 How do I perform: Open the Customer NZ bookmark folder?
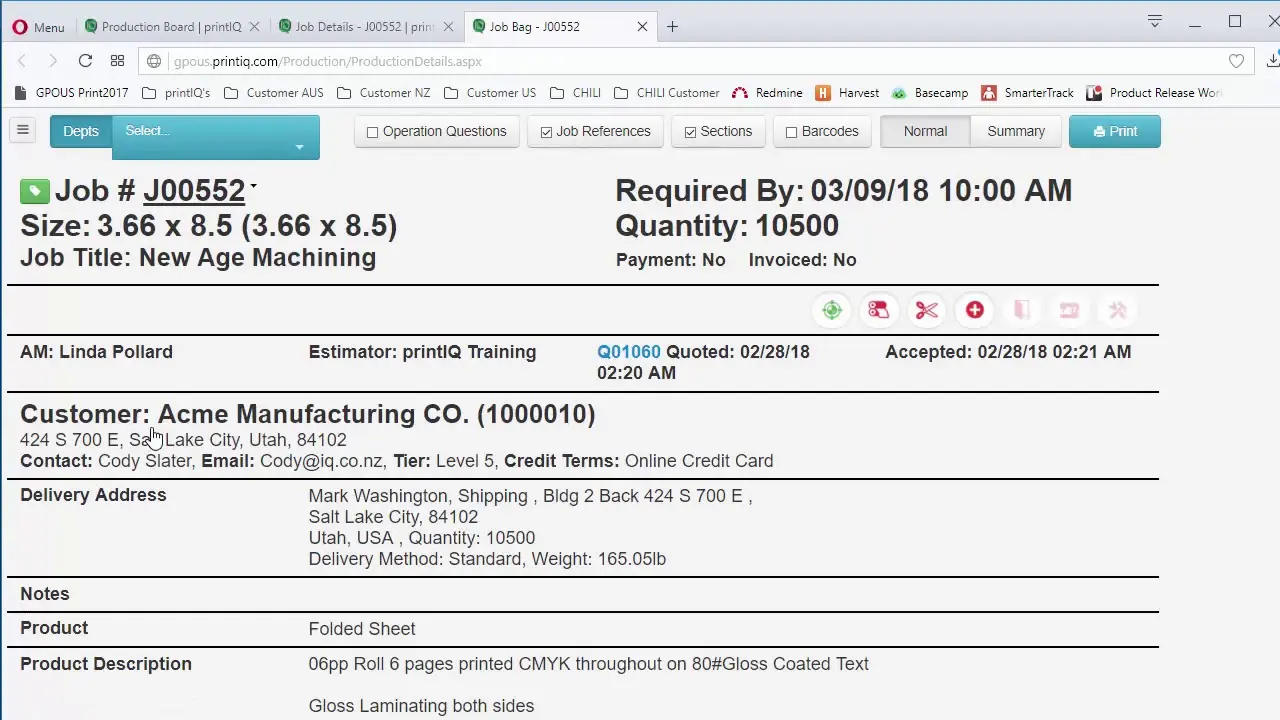point(383,93)
